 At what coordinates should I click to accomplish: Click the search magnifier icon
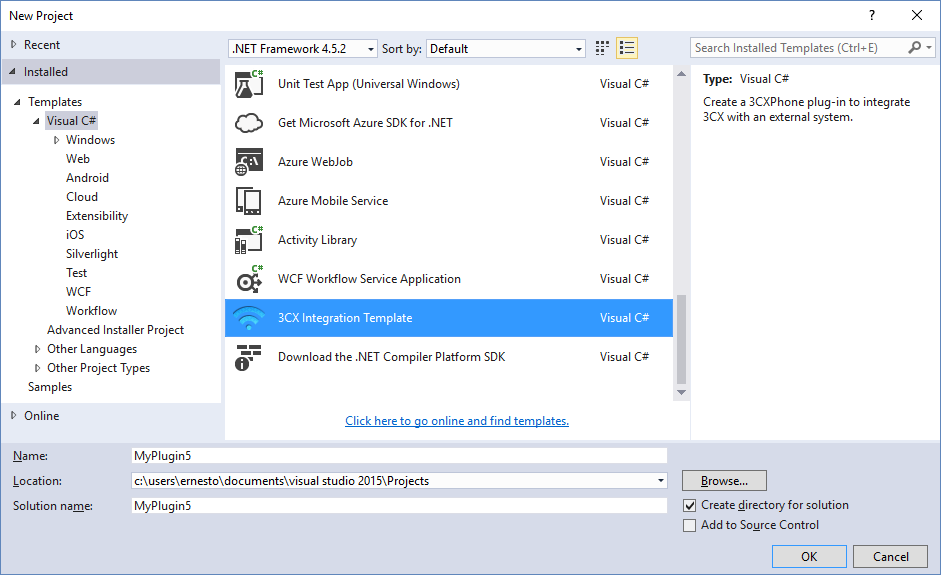pyautogui.click(x=915, y=47)
